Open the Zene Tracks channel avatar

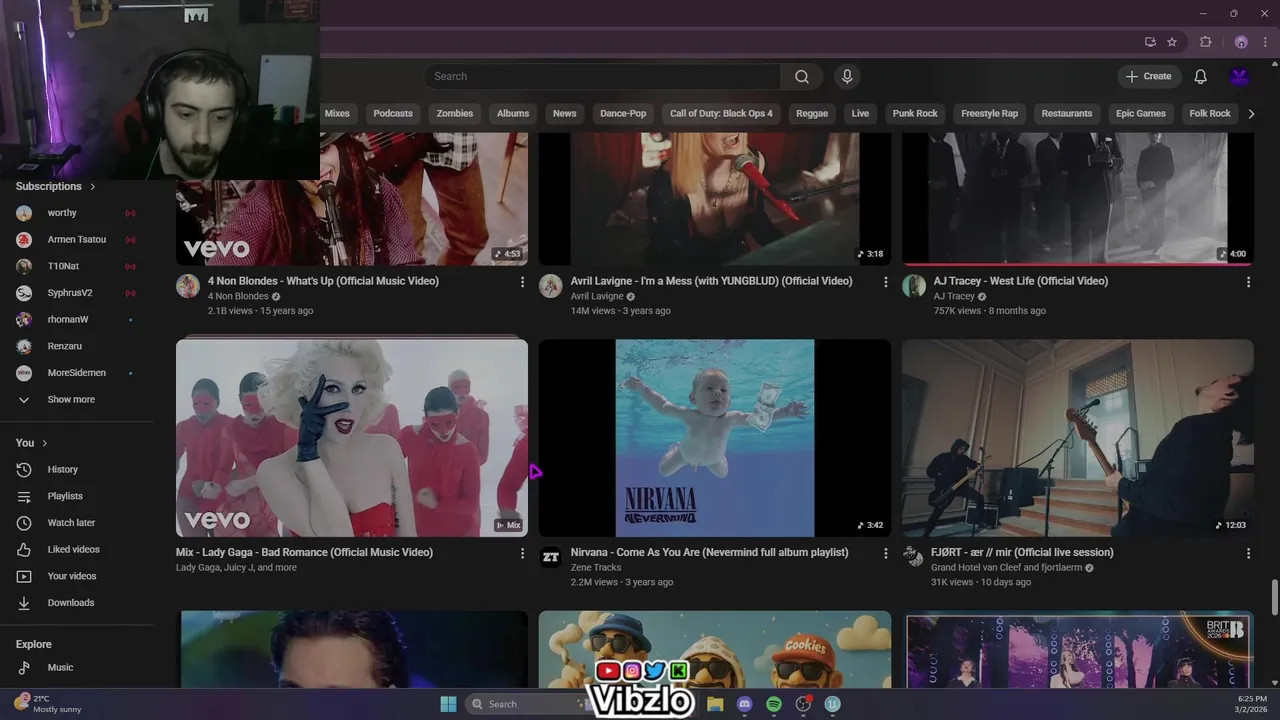pos(551,558)
